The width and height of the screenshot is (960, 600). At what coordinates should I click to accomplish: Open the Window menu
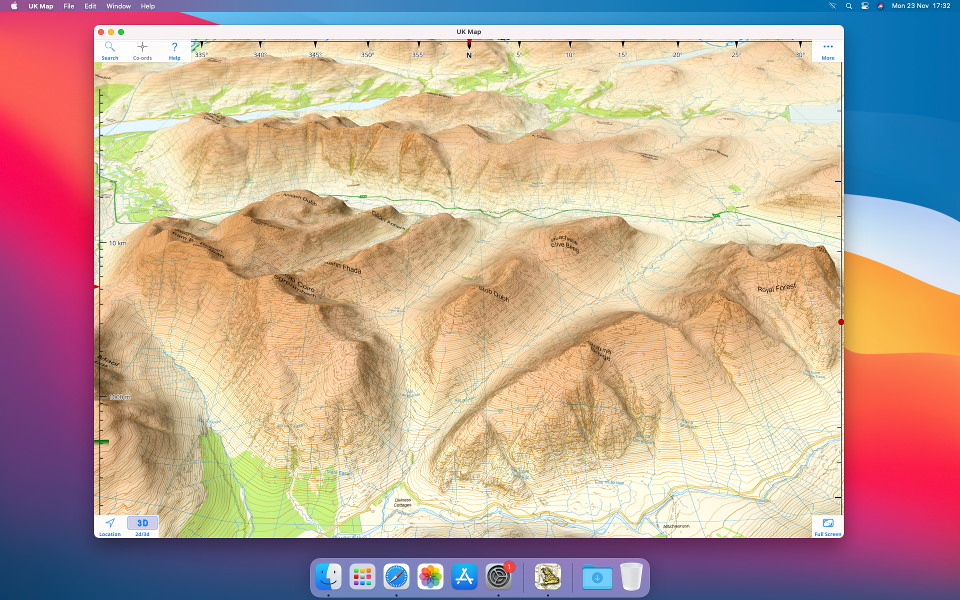pyautogui.click(x=118, y=6)
